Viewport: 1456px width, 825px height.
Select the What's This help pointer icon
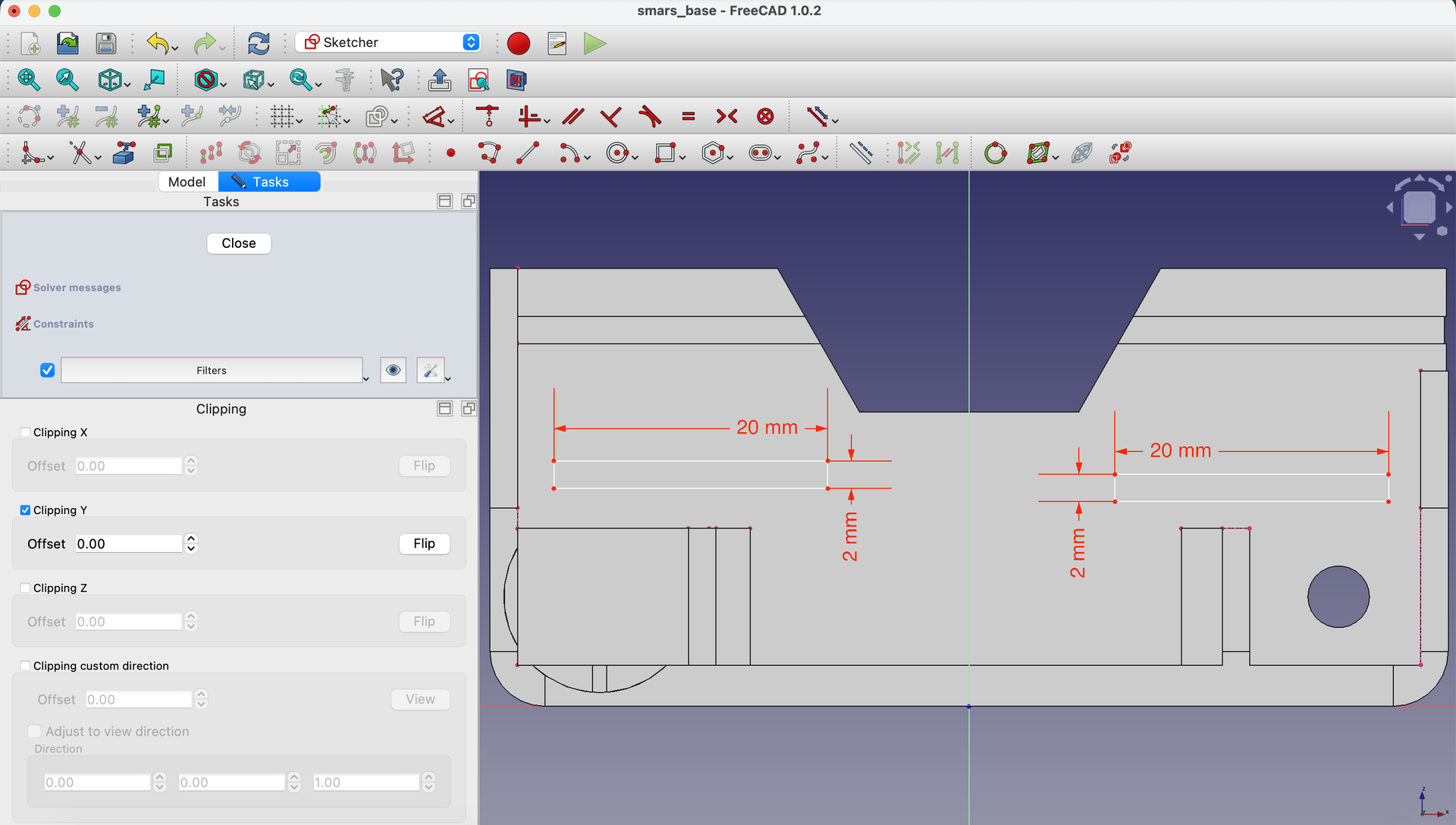pos(392,80)
